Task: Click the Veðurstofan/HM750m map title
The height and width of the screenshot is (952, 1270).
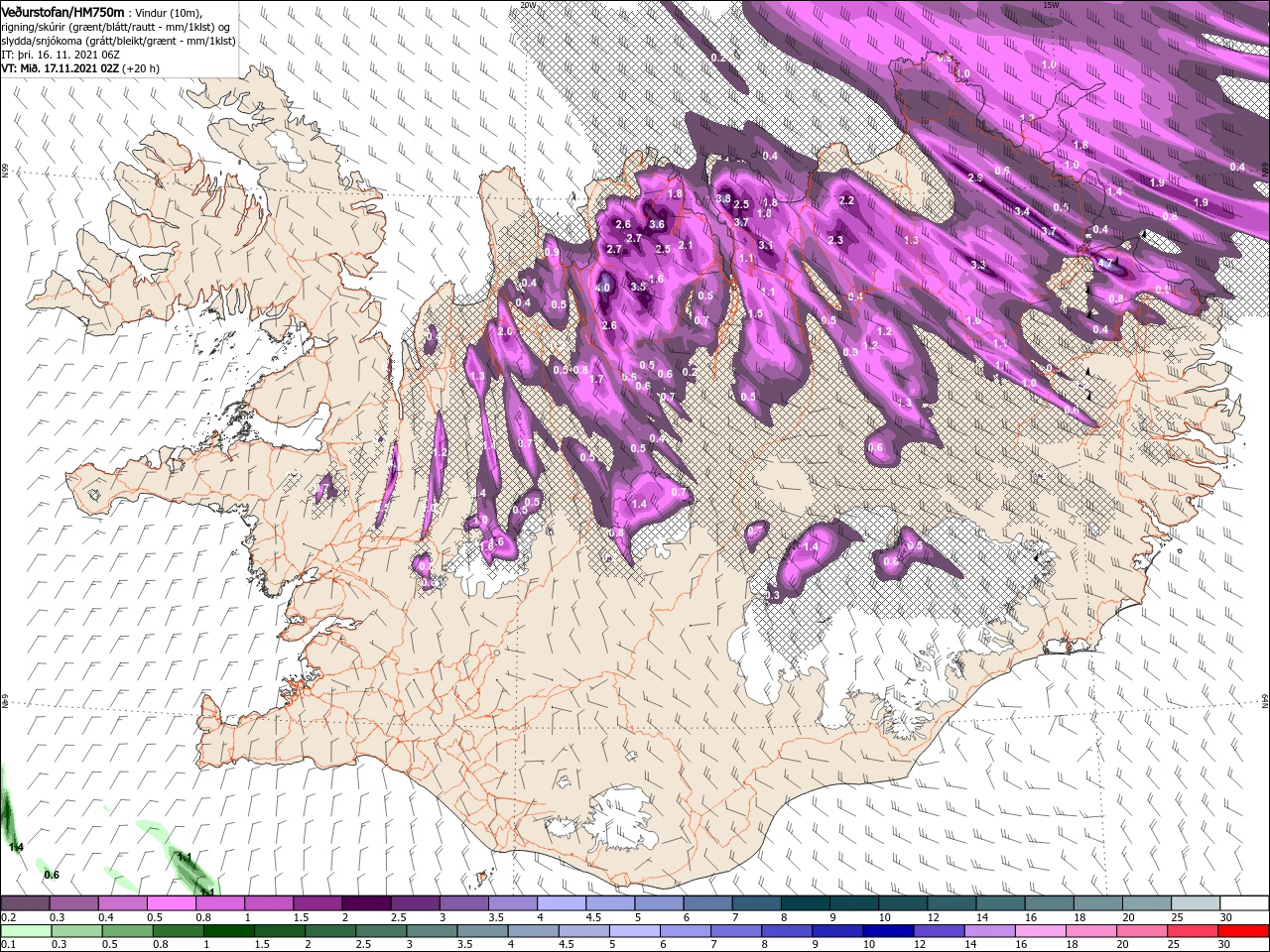Action: click(63, 11)
